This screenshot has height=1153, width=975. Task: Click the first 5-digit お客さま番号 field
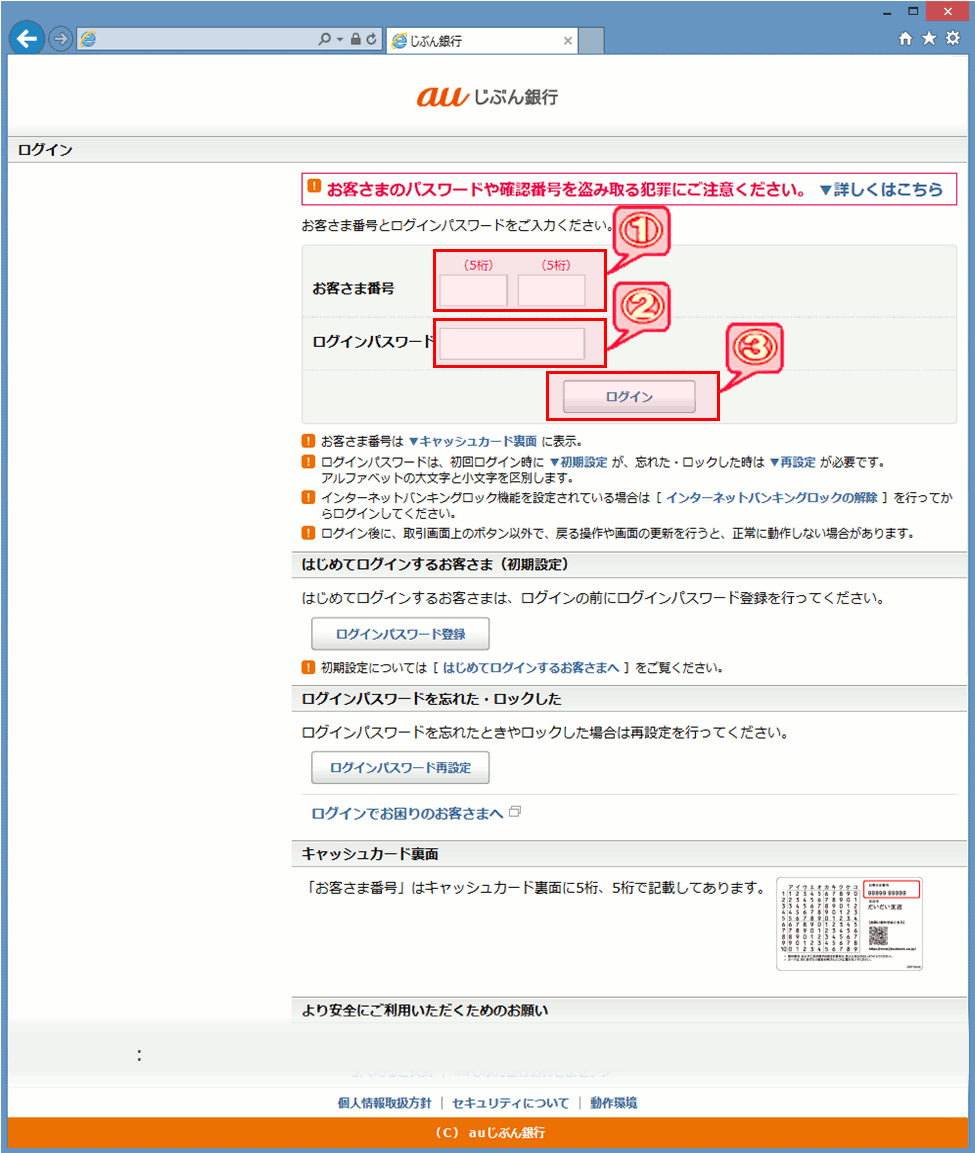point(474,290)
